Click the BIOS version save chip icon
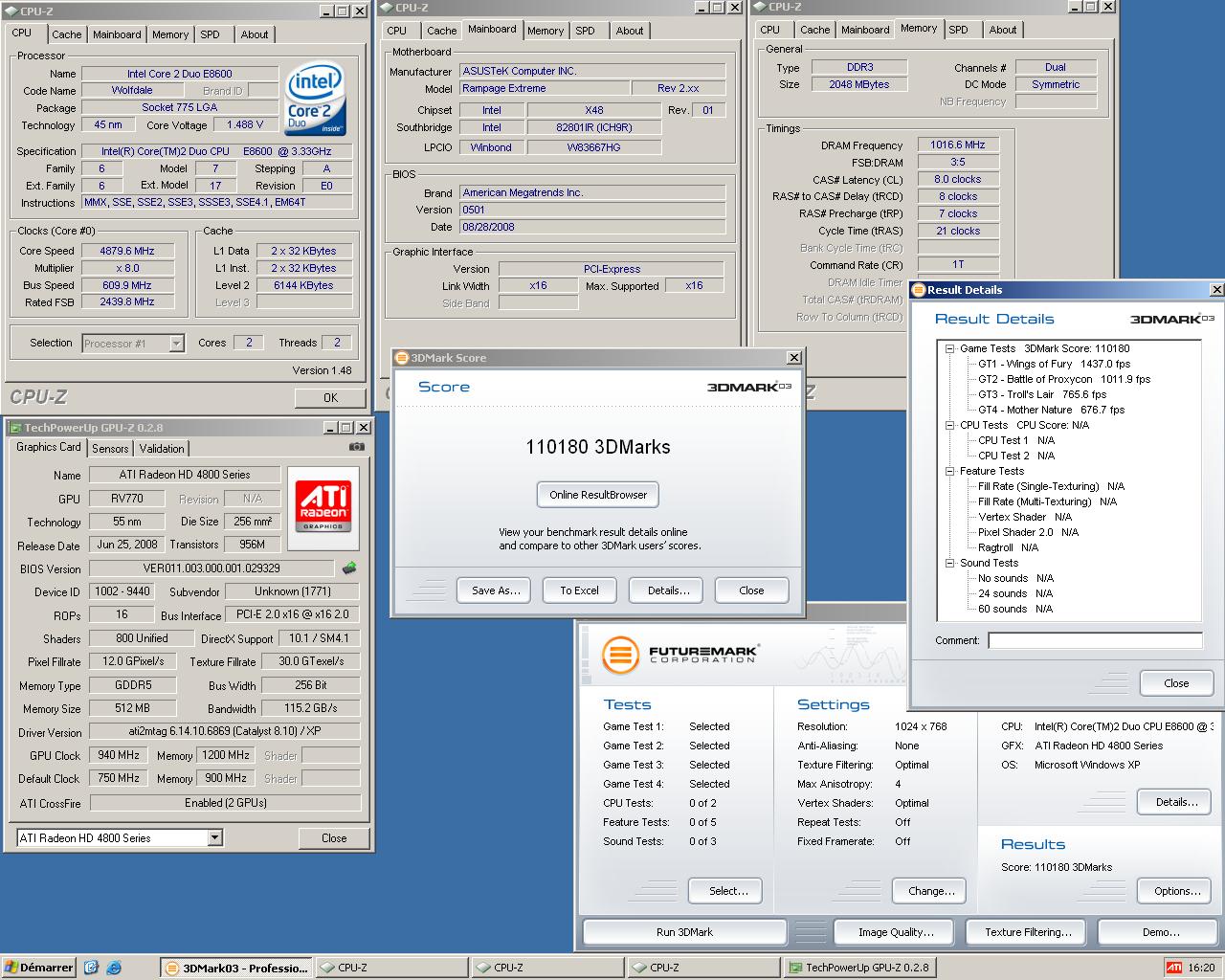 (x=349, y=568)
